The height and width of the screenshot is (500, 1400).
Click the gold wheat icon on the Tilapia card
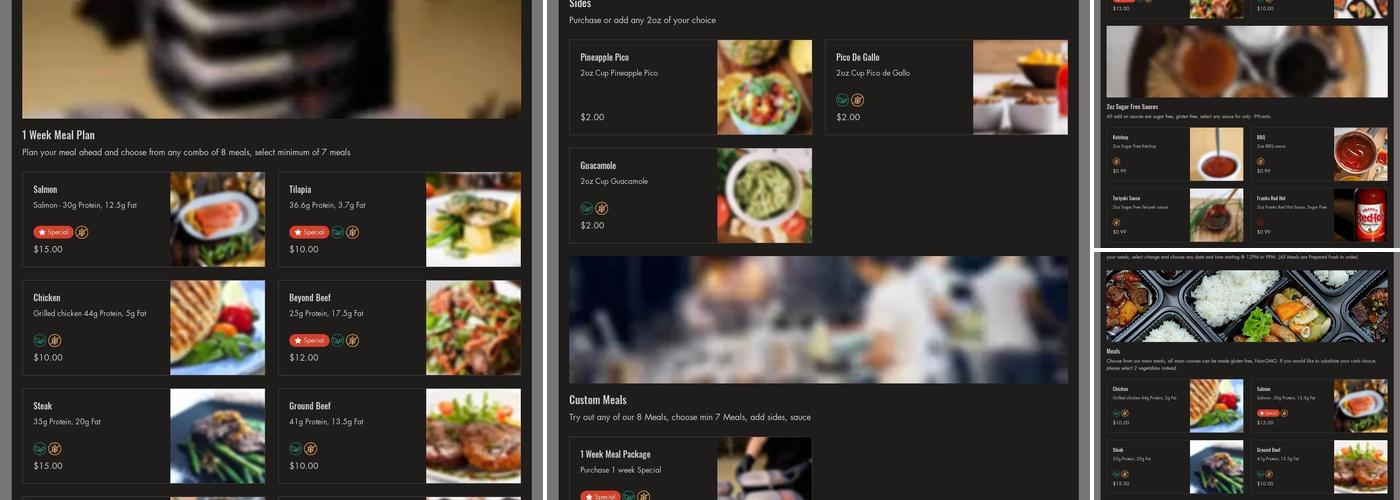[x=352, y=232]
